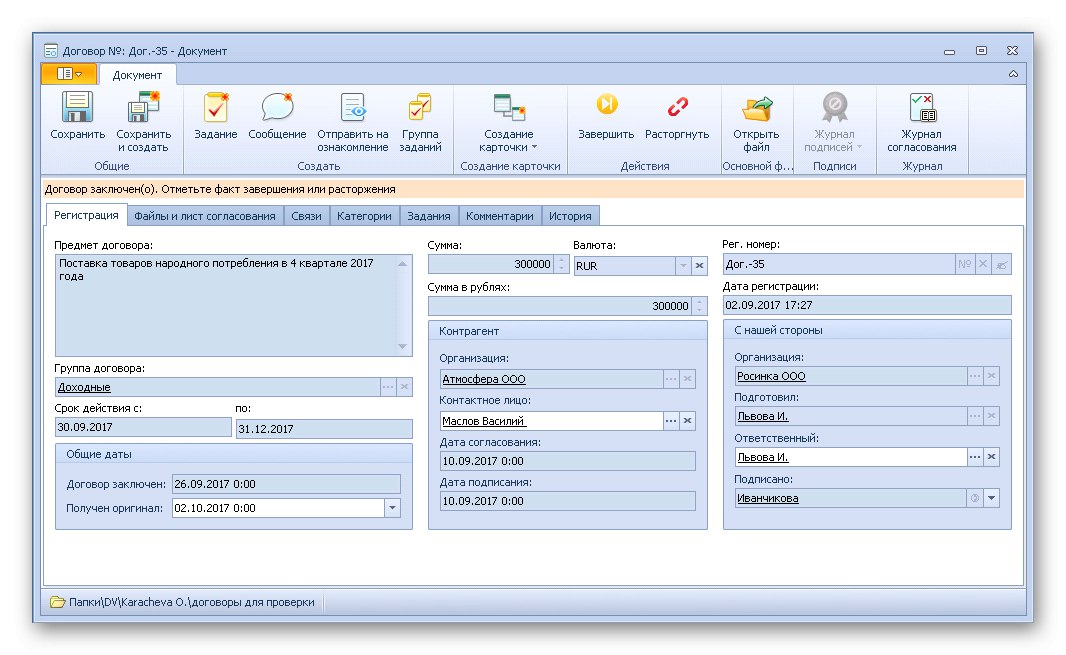Collapse the ribbon with the chevron button
The image size is (1066, 655).
tap(1013, 74)
